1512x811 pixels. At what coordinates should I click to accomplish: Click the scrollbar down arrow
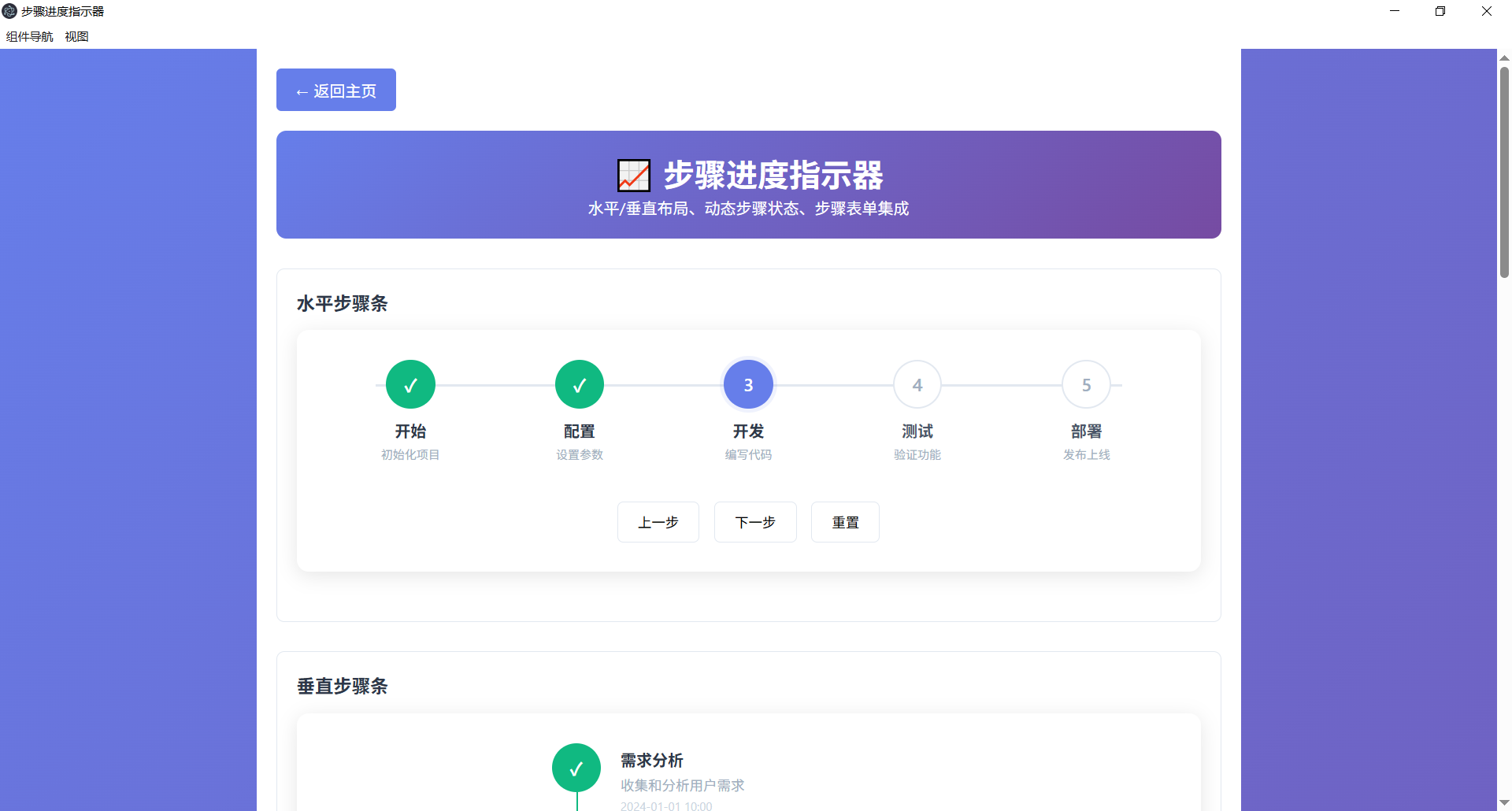click(1504, 802)
